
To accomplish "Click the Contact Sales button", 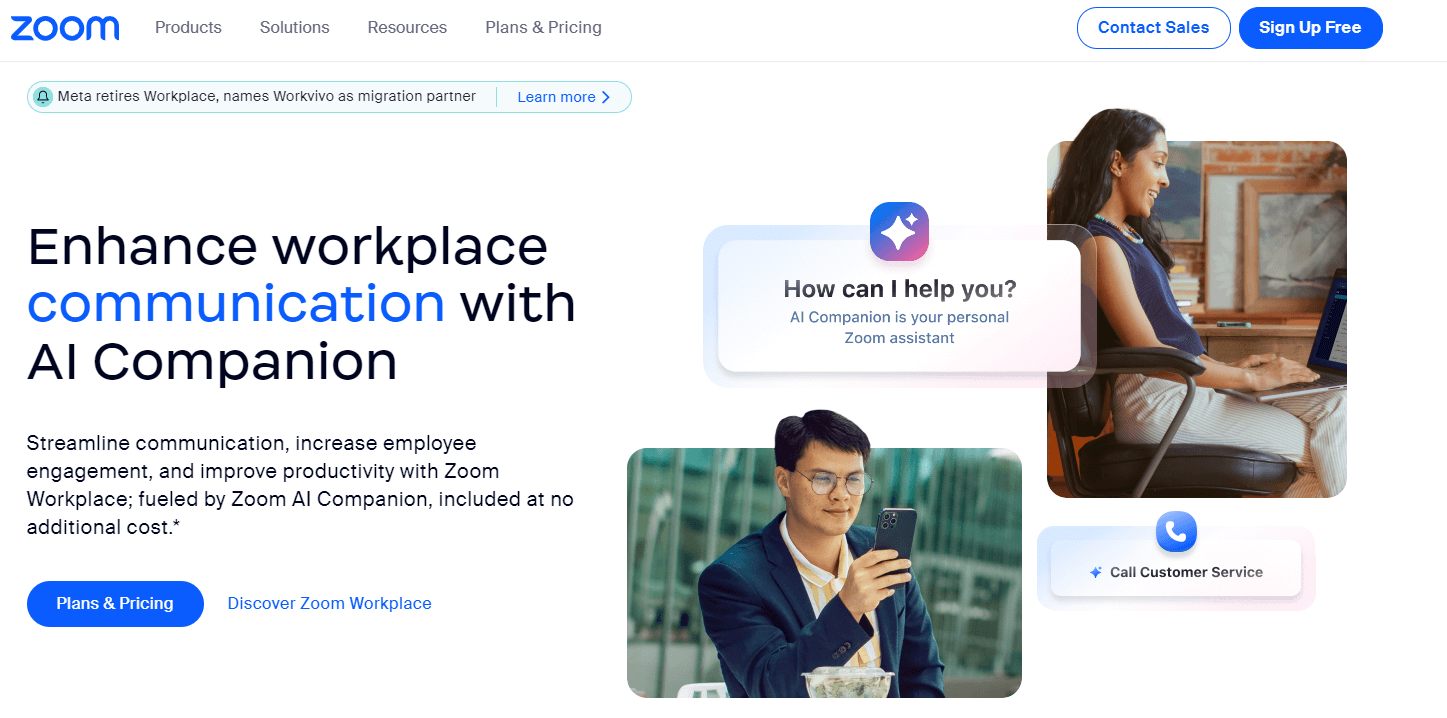I will pyautogui.click(x=1153, y=28).
